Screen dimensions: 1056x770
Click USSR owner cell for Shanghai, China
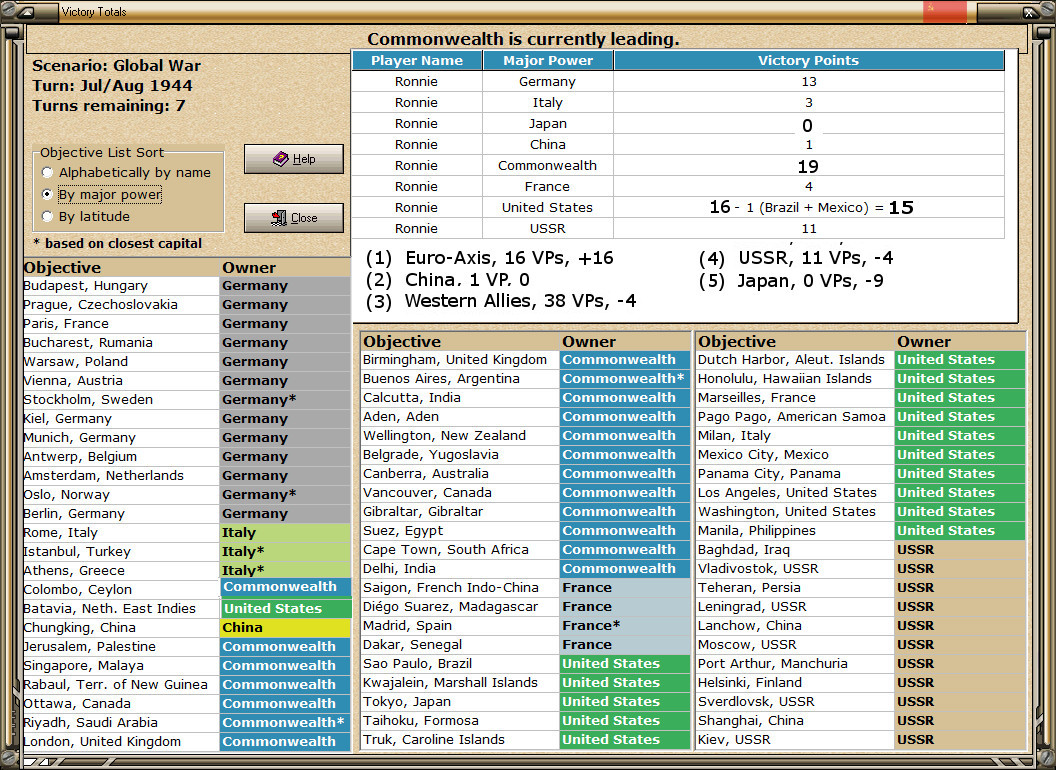click(959, 720)
